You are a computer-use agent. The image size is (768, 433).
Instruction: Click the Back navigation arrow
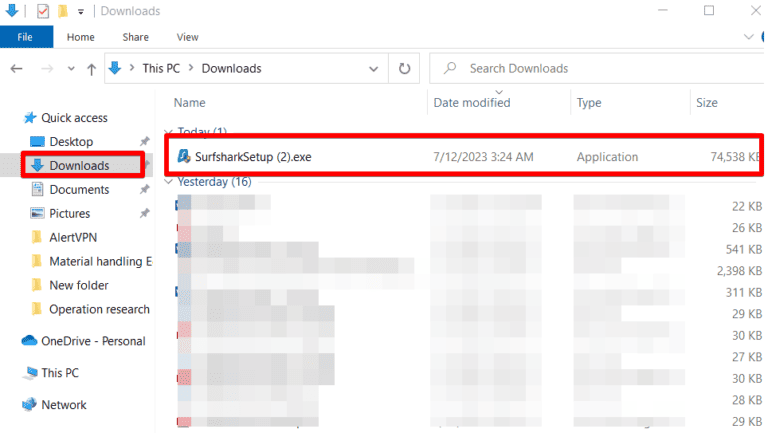tap(17, 69)
